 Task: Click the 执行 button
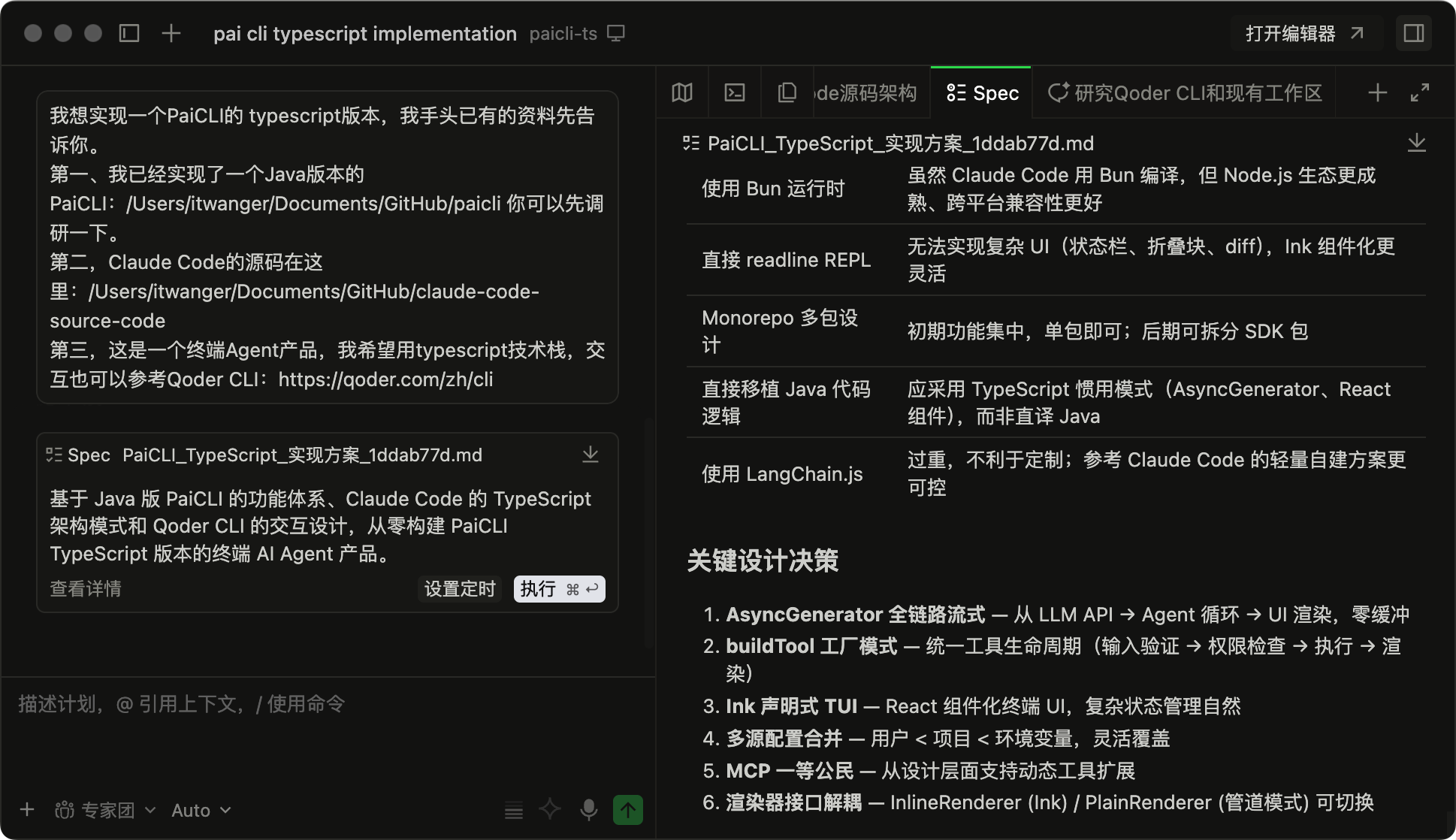[x=560, y=589]
